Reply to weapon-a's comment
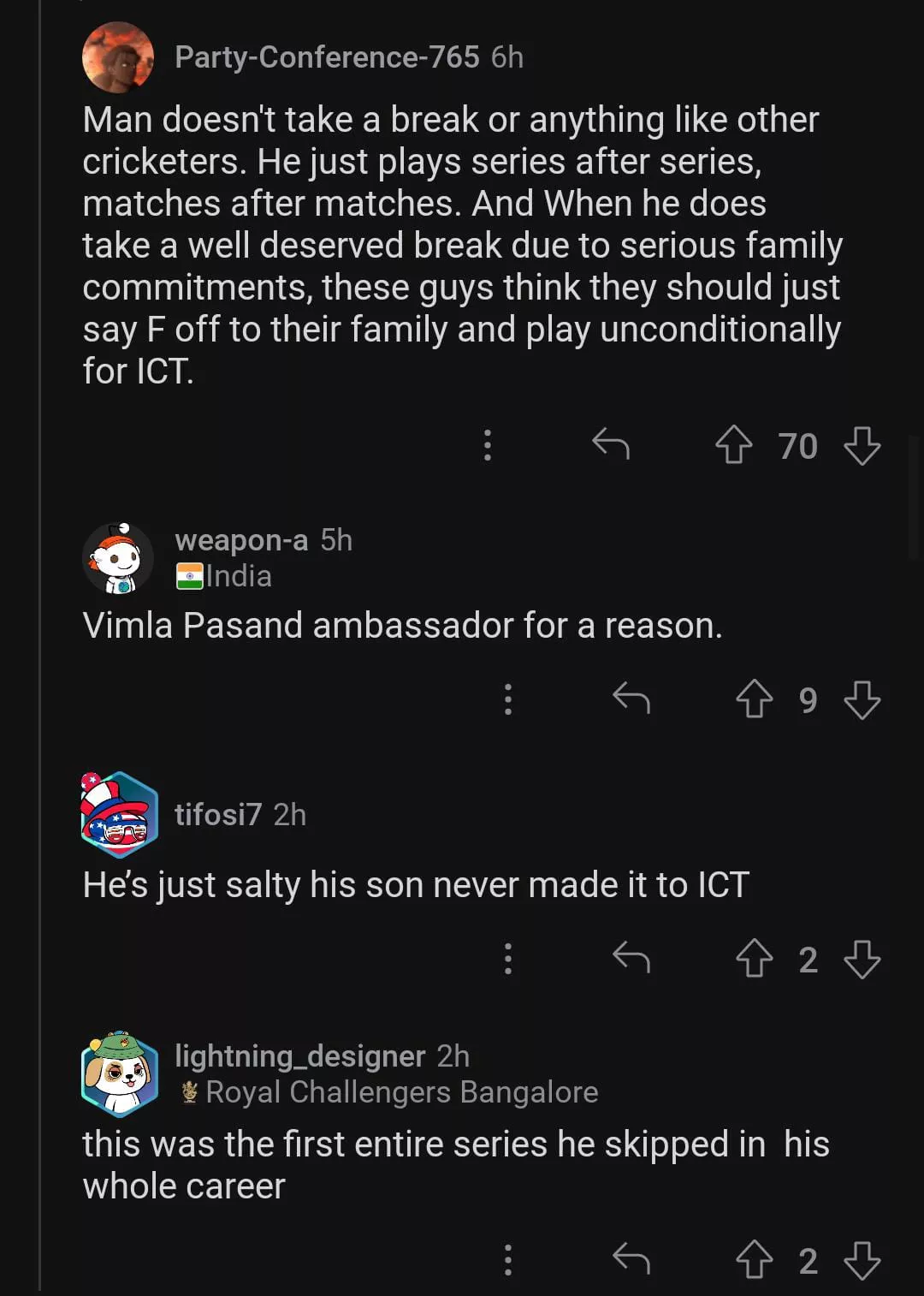The width and height of the screenshot is (924, 1296). tap(631, 699)
